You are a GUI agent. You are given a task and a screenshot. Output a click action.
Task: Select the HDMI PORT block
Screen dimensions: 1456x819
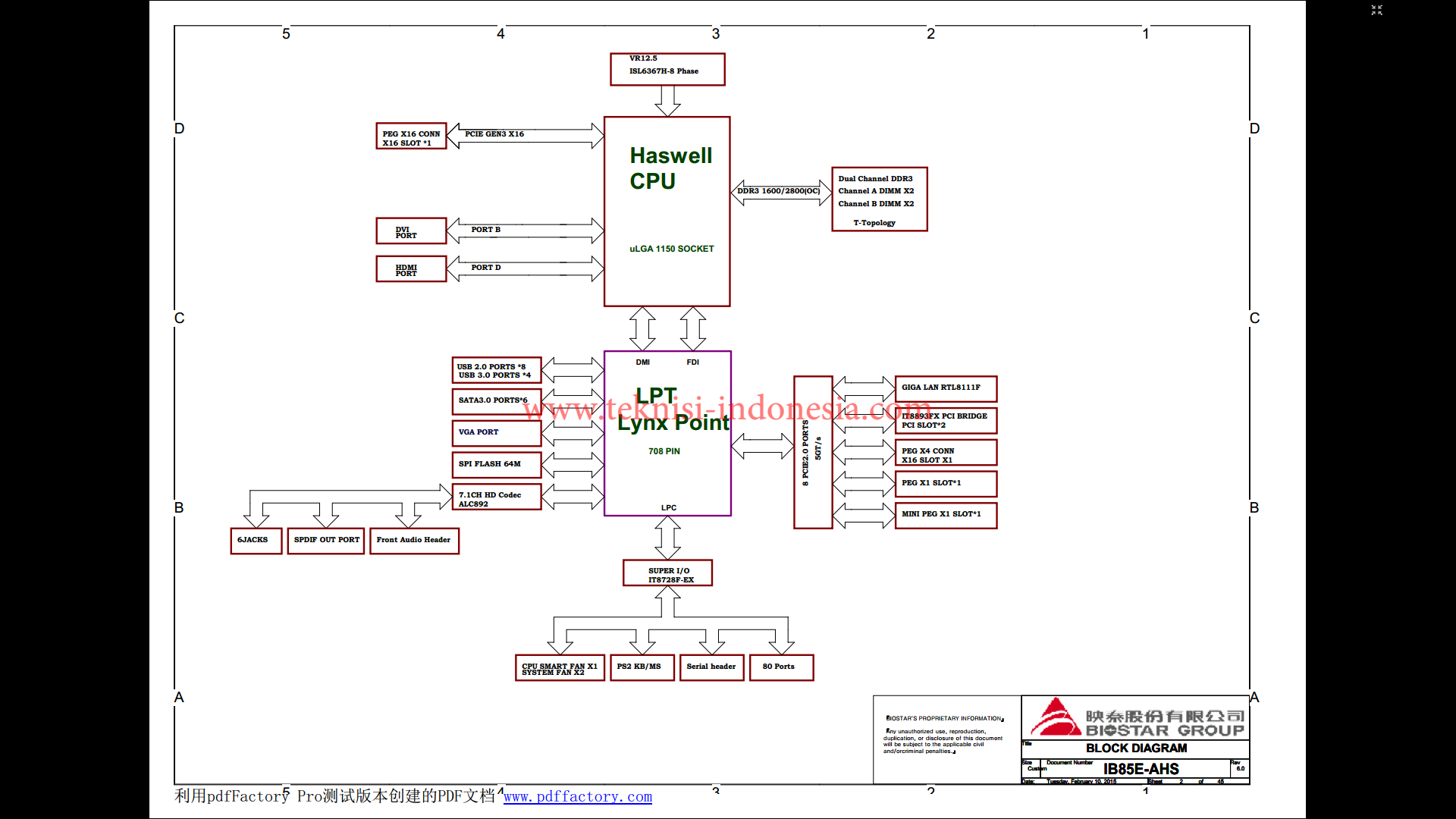[x=411, y=269]
